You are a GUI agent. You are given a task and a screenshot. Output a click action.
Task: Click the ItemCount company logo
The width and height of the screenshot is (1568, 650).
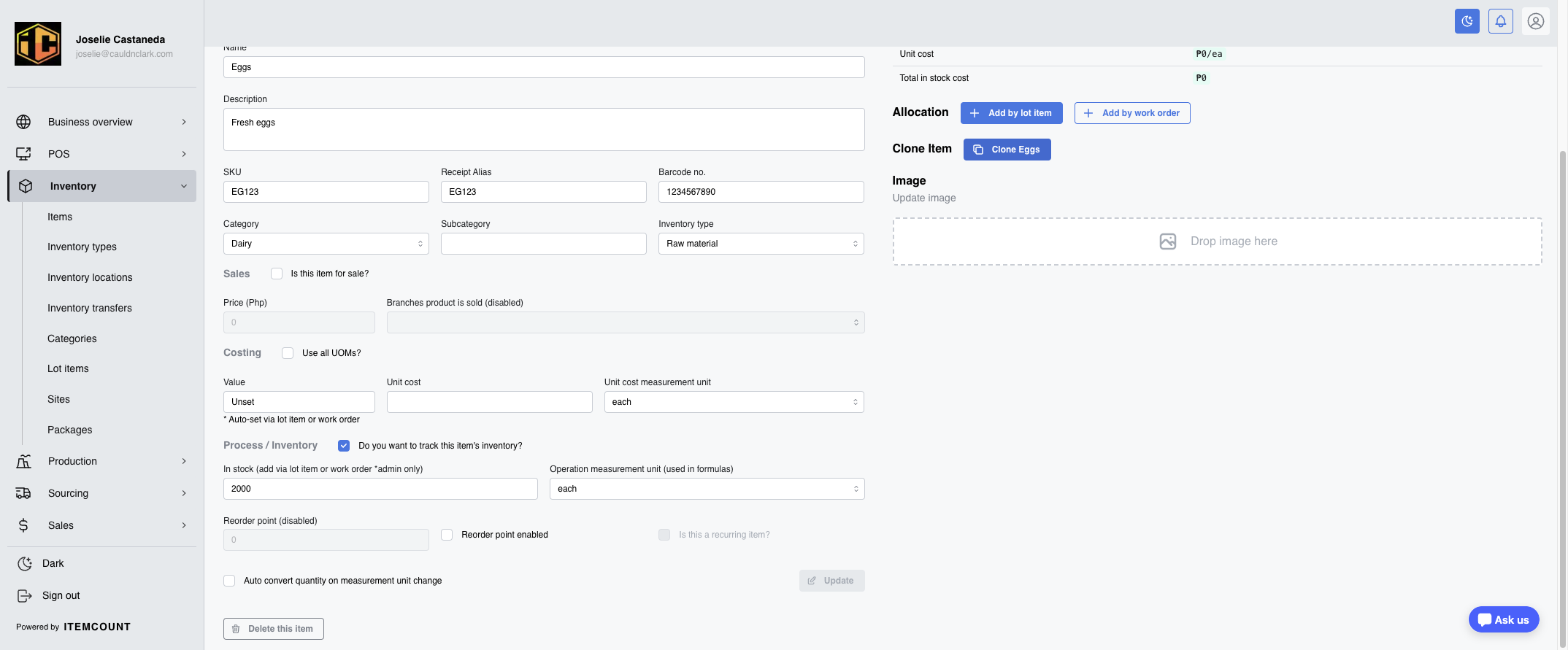[38, 45]
